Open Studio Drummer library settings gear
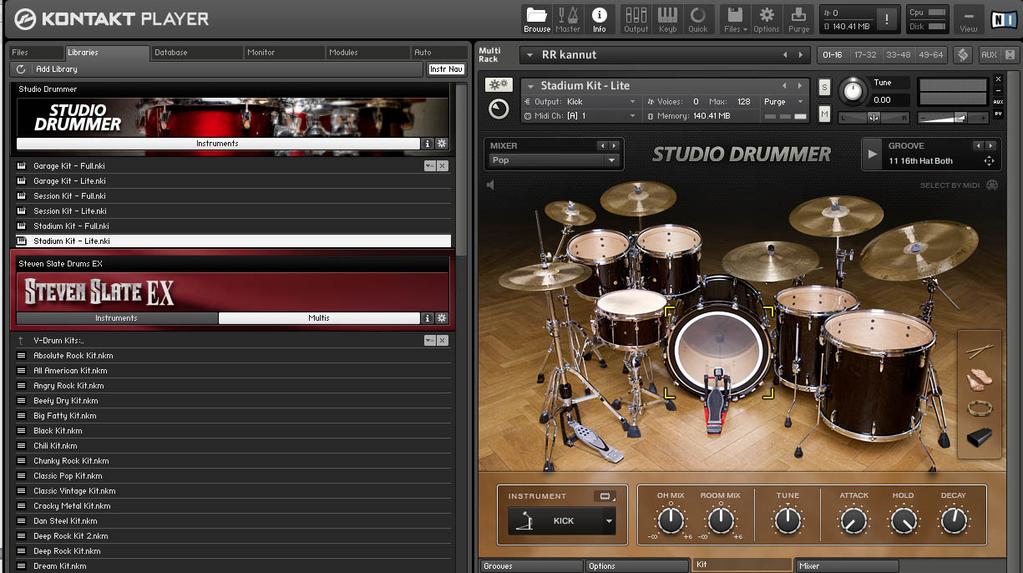The width and height of the screenshot is (1023, 573). 442,144
